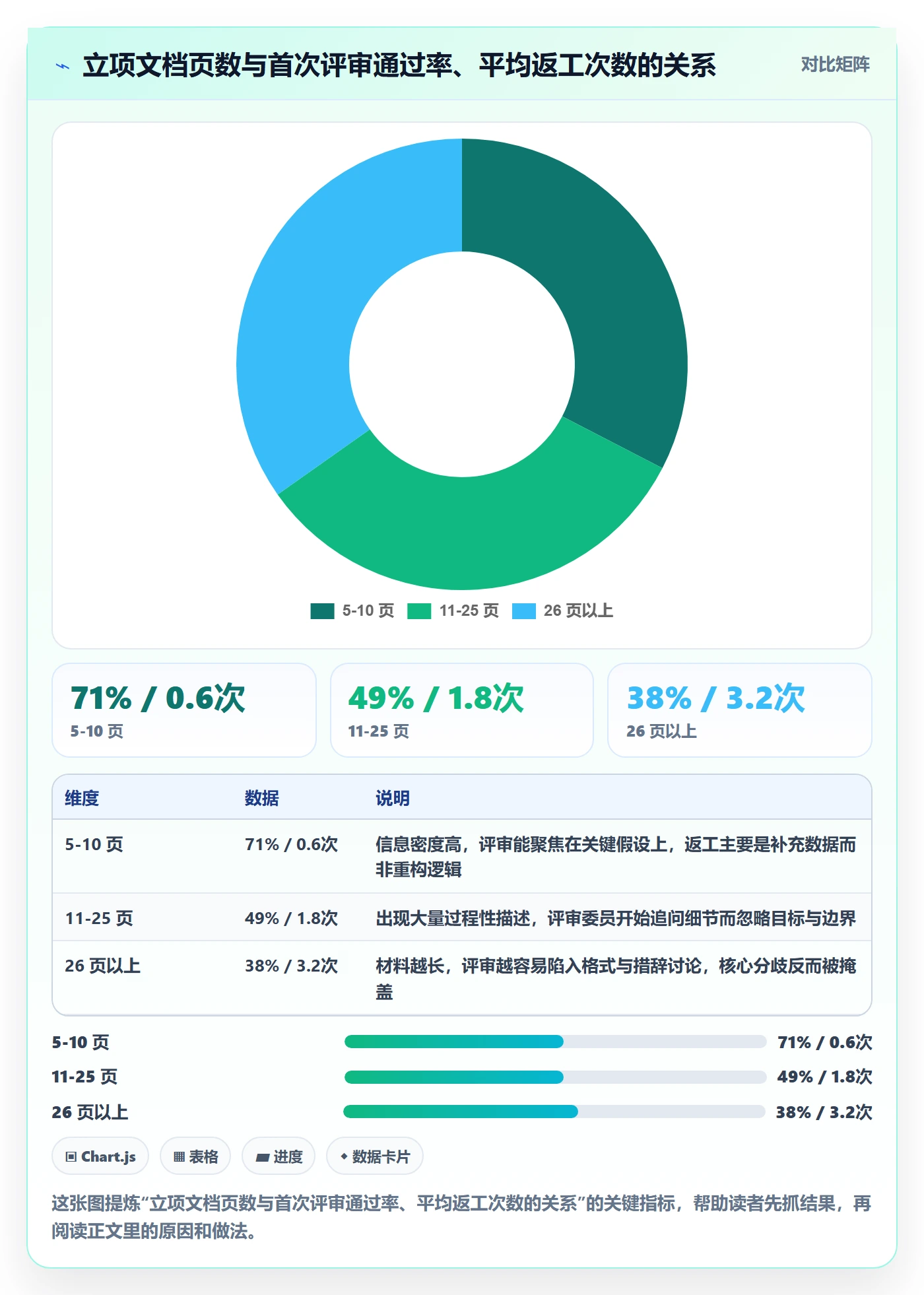Click the 对比矩阵 label in the header

(835, 65)
